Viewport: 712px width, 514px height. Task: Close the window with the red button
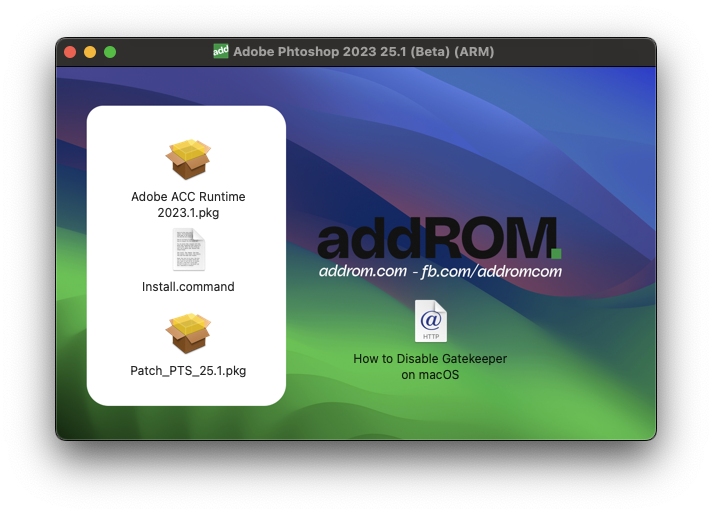pos(70,52)
